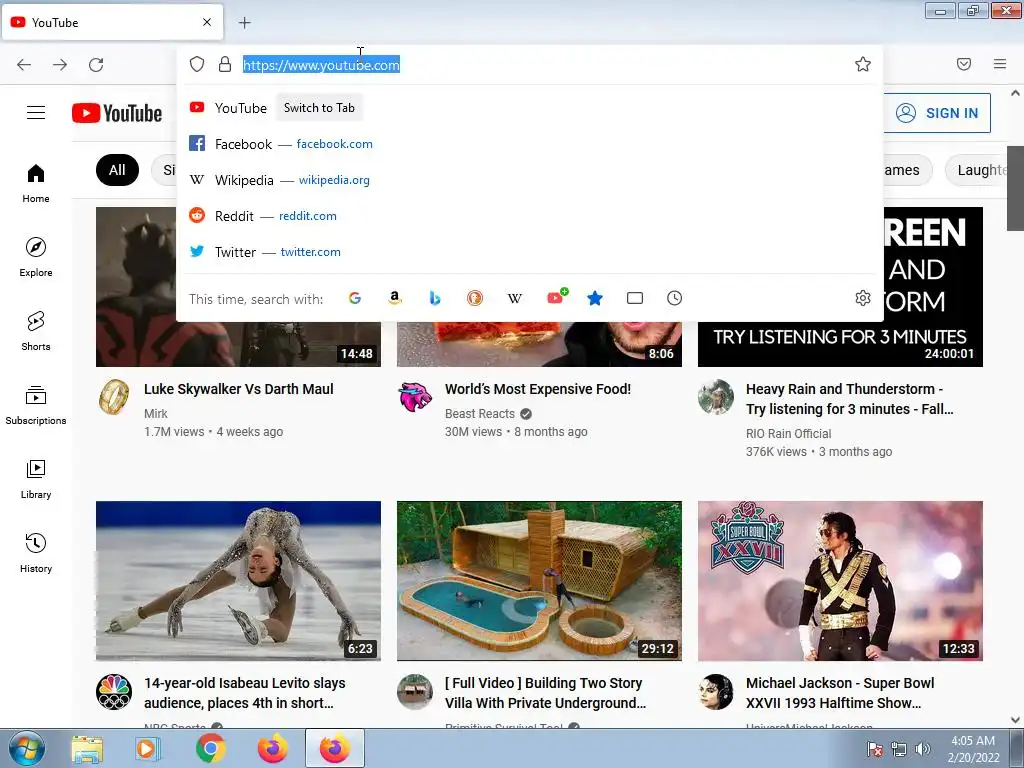Screen dimensions: 1024x768
Task: Search this time with DuckDuckGo
Action: tap(475, 298)
